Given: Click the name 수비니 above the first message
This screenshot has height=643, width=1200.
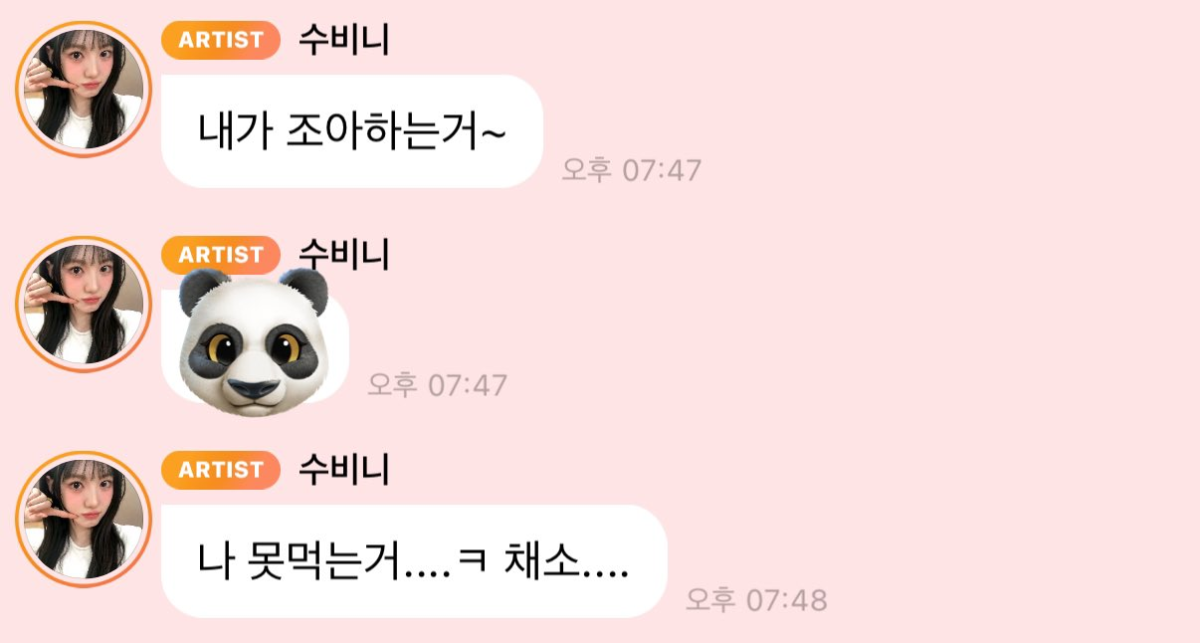Looking at the screenshot, I should click(344, 40).
